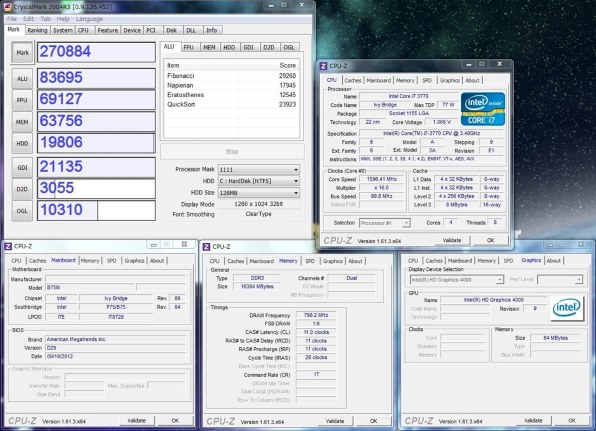Open the File menu in CrystalMark

(x=12, y=19)
